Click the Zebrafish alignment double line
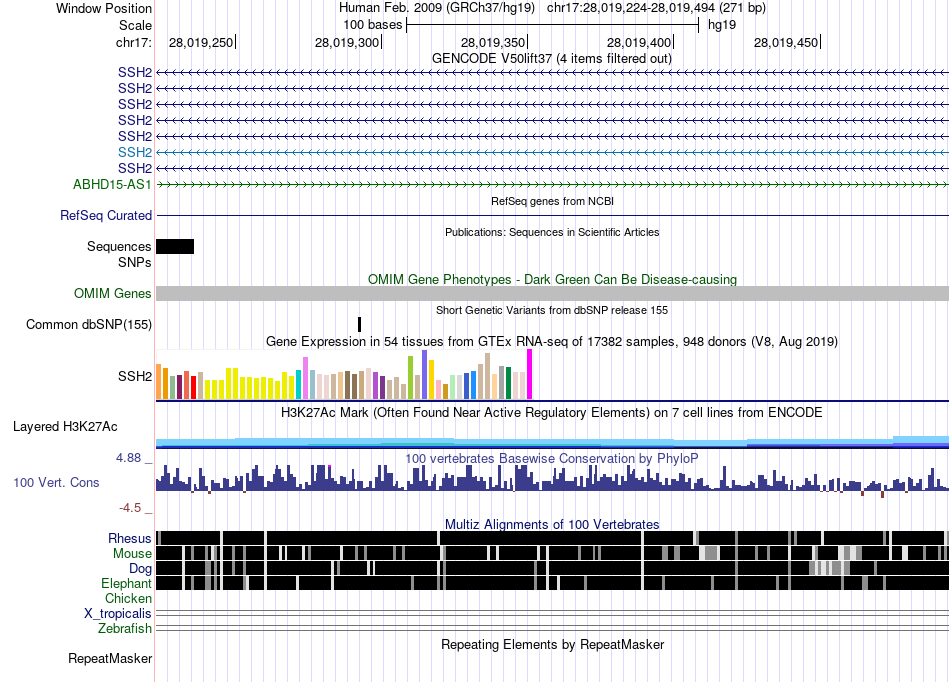Image resolution: width=950 pixels, height=682 pixels. coord(553,628)
